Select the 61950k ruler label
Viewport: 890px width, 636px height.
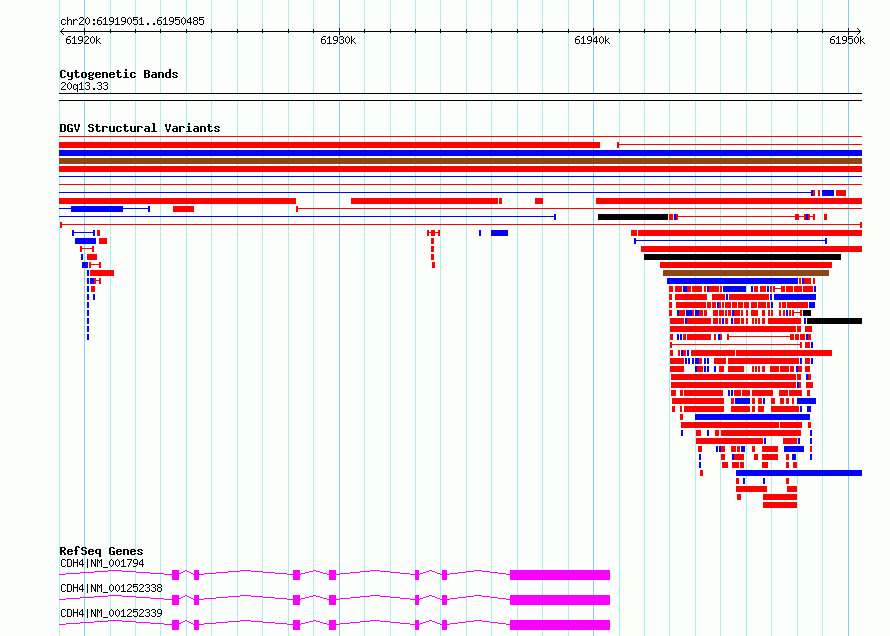[x=847, y=40]
